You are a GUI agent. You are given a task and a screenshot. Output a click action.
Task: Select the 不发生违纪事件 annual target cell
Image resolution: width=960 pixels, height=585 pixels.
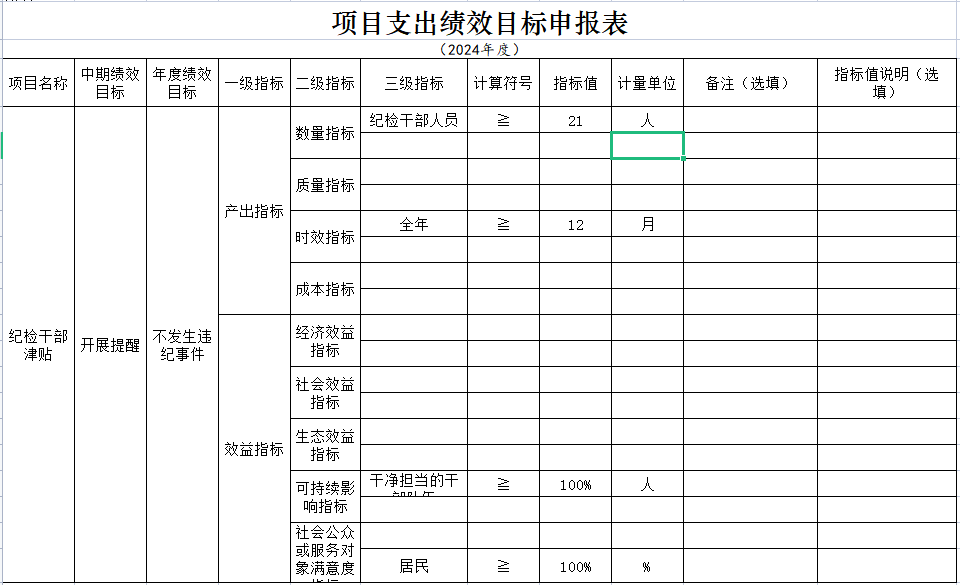(x=182, y=345)
